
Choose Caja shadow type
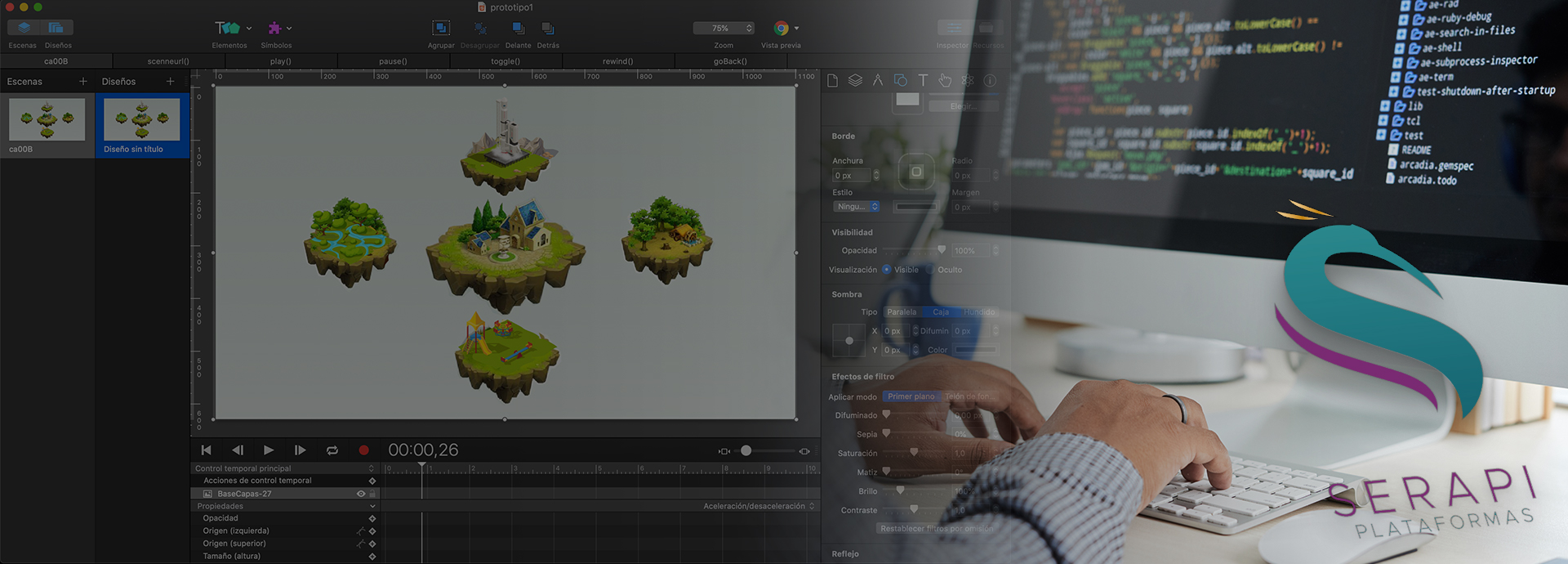(x=941, y=312)
